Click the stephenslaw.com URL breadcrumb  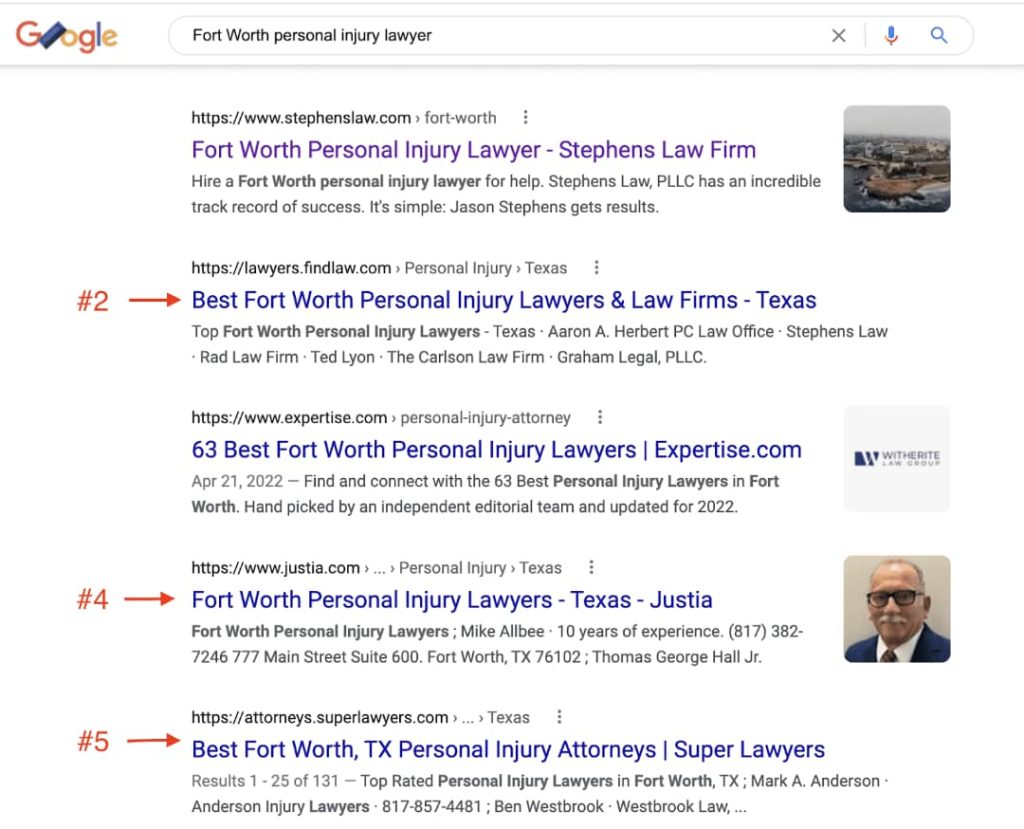click(344, 118)
